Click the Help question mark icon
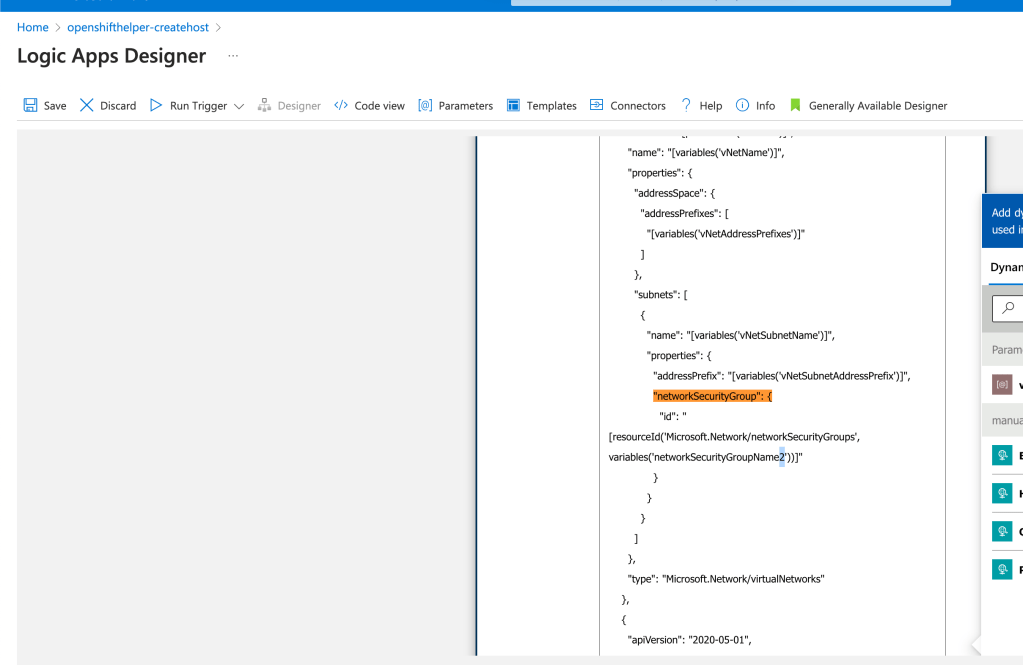The width and height of the screenshot is (1023, 665). [686, 105]
